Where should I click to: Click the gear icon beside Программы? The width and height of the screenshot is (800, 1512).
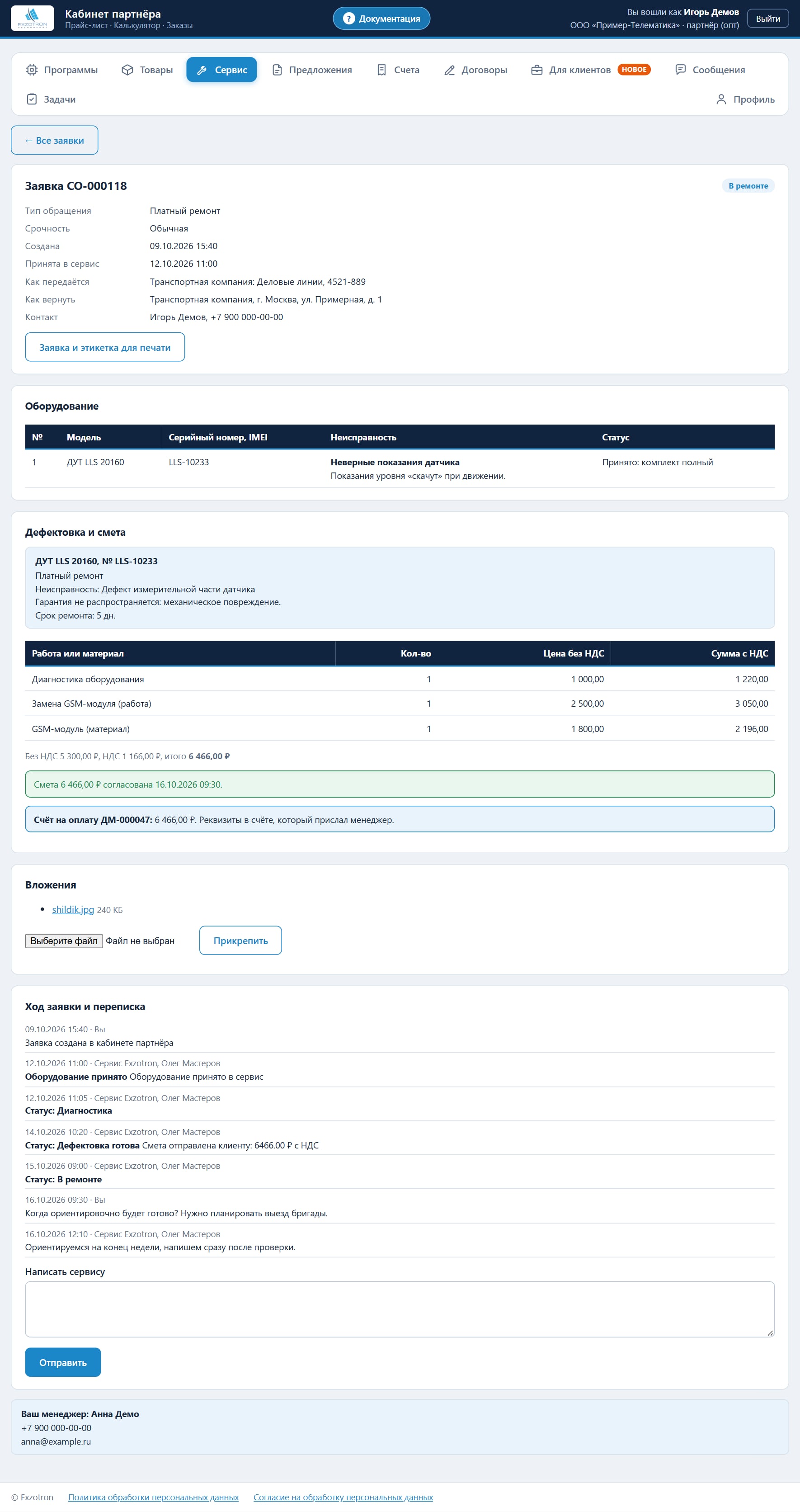32,70
